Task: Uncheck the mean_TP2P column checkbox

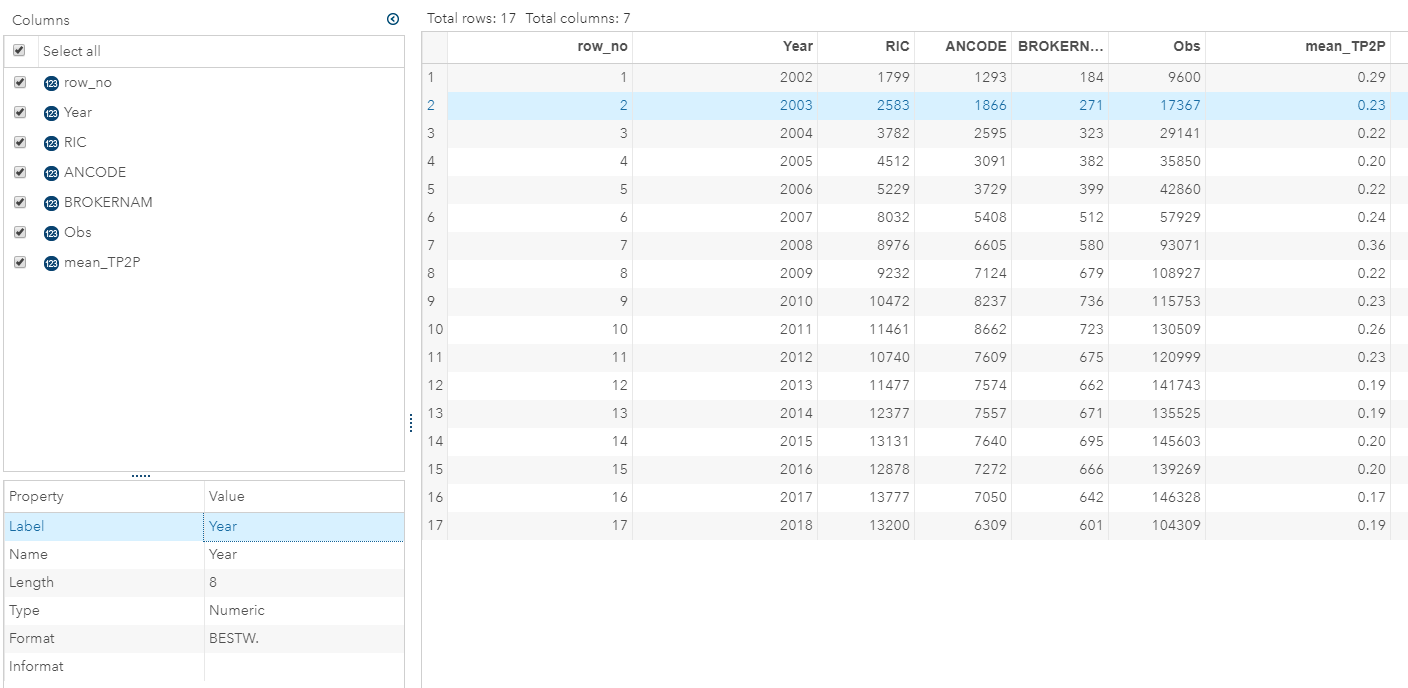Action: [20, 262]
